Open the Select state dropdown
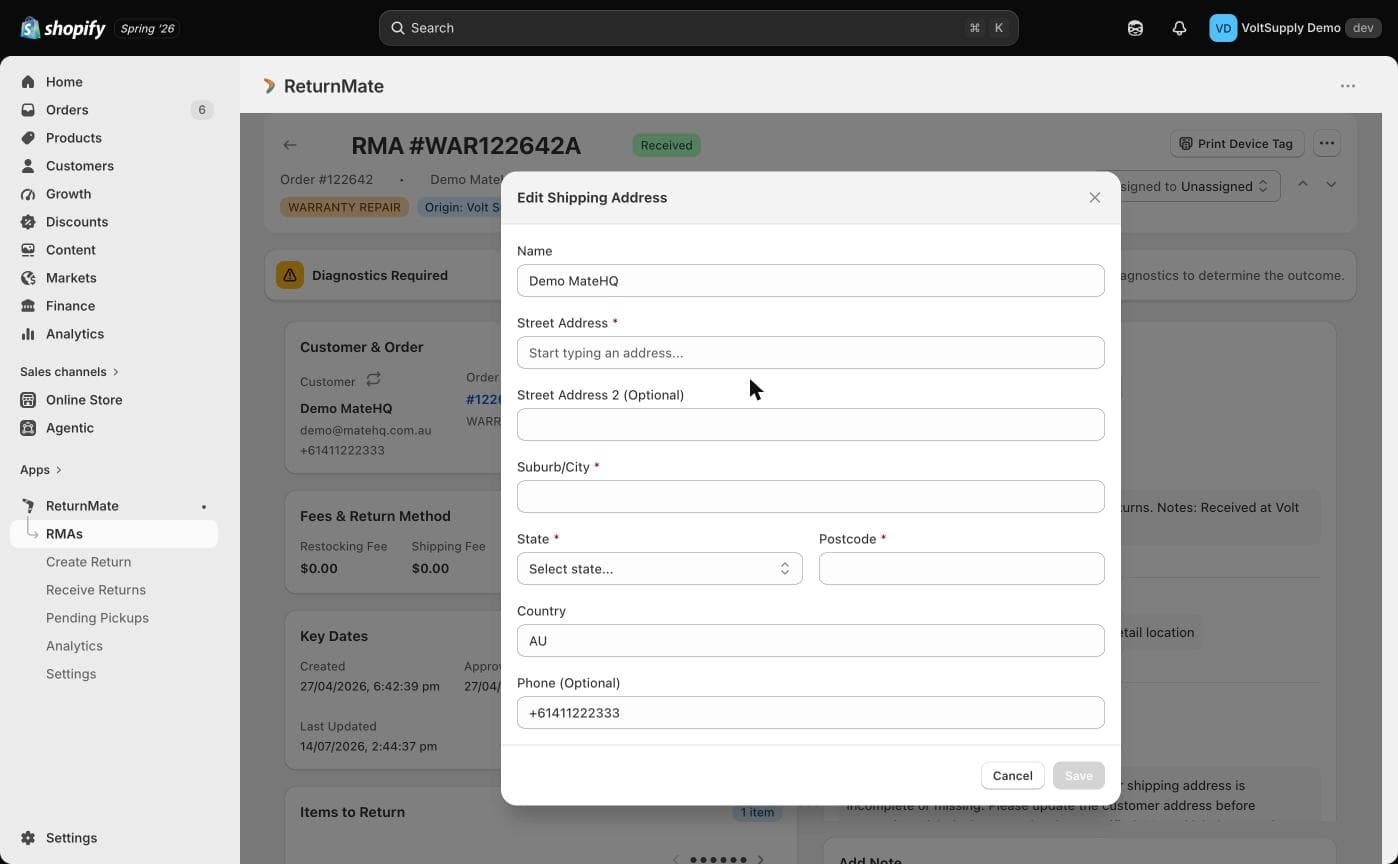Viewport: 1398px width, 864px height. tap(659, 569)
